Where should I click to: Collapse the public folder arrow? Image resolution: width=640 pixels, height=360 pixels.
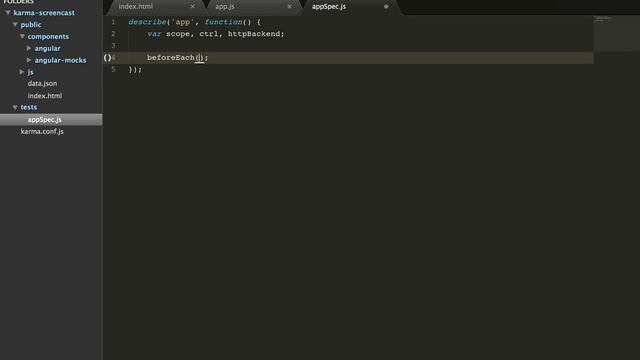coord(15,24)
